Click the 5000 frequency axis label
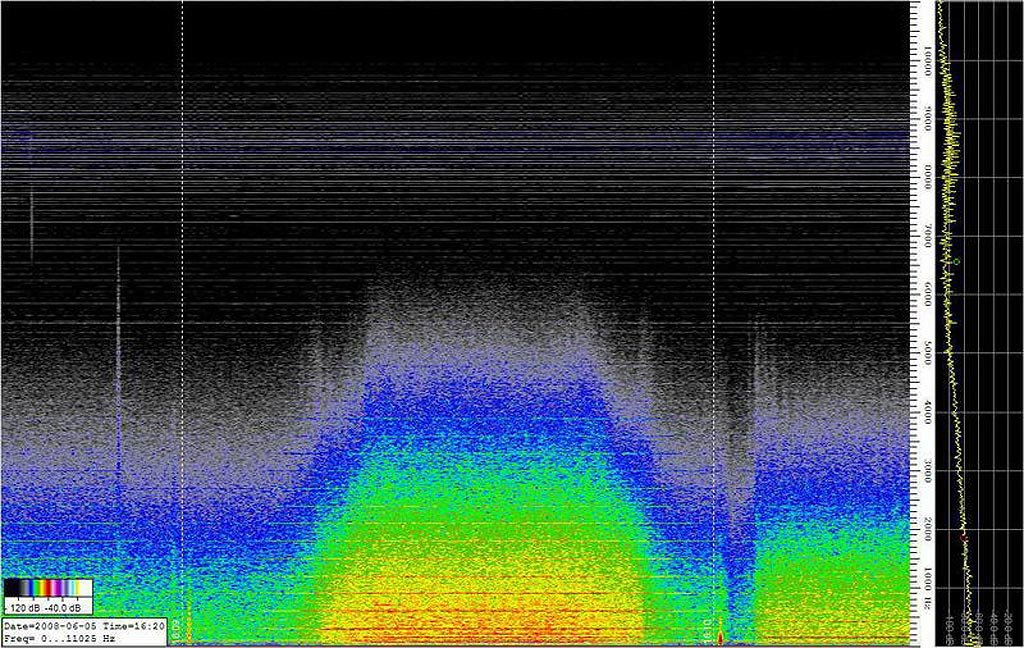 (x=926, y=354)
